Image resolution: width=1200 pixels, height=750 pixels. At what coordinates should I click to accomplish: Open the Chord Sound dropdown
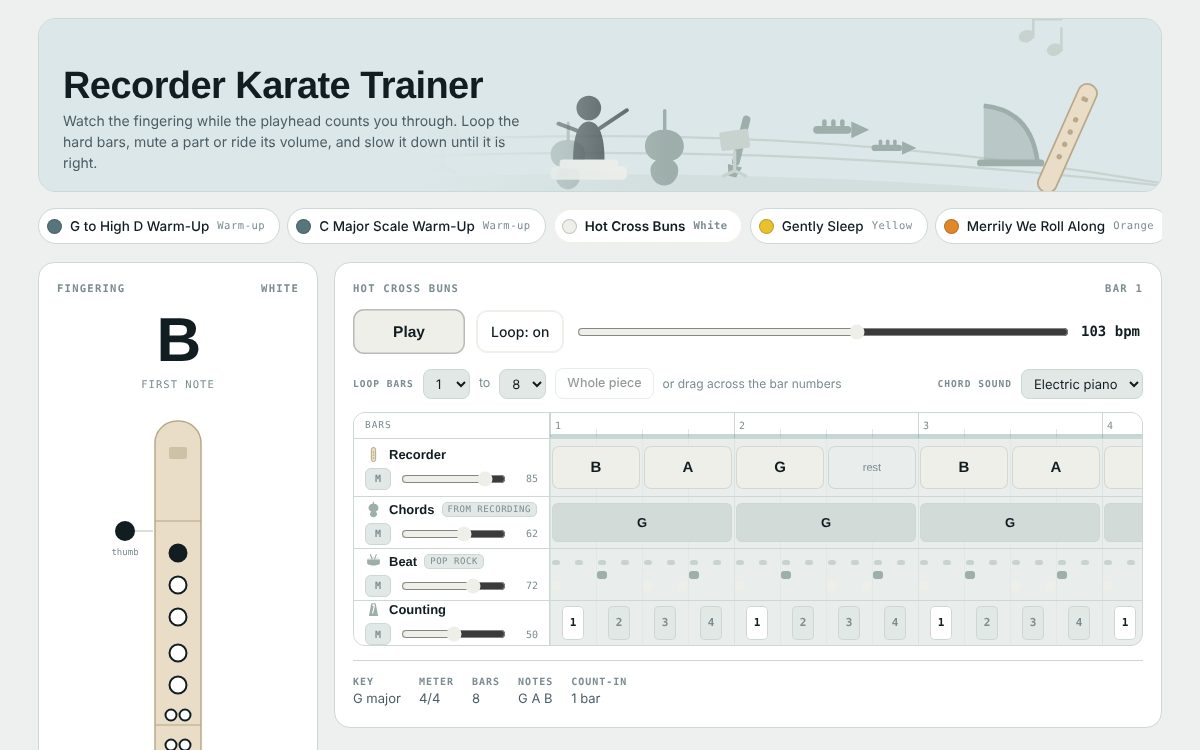click(1082, 384)
